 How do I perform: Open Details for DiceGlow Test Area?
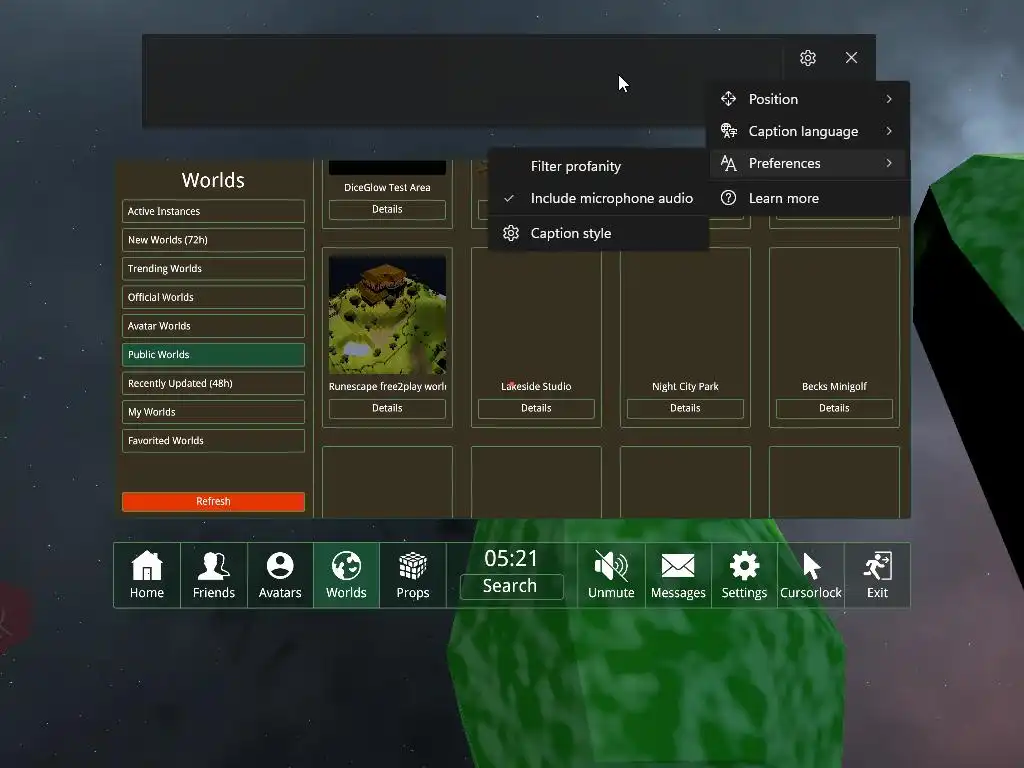coord(387,210)
